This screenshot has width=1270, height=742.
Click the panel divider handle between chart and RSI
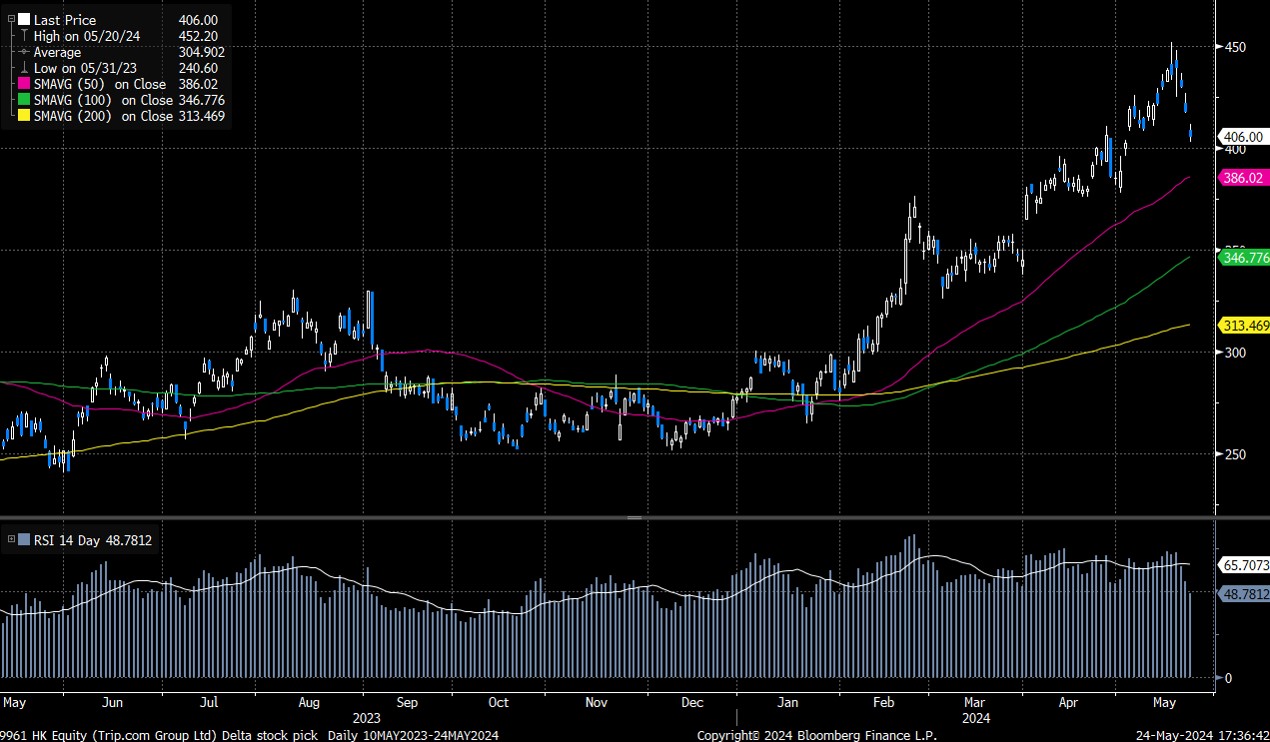[x=634, y=518]
